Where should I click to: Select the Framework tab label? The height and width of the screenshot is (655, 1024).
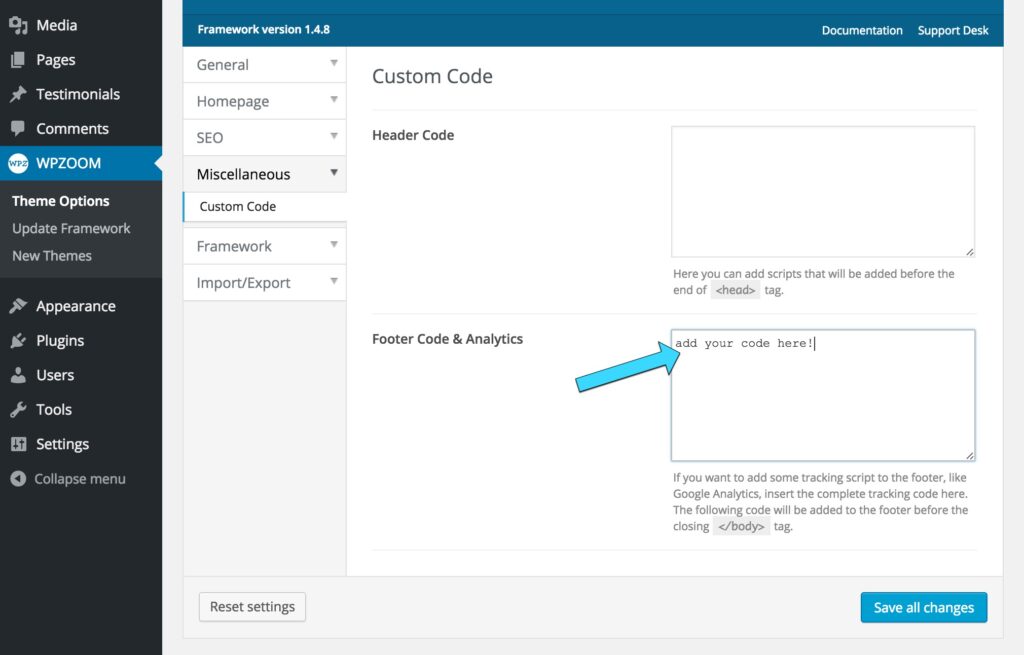tap(234, 246)
